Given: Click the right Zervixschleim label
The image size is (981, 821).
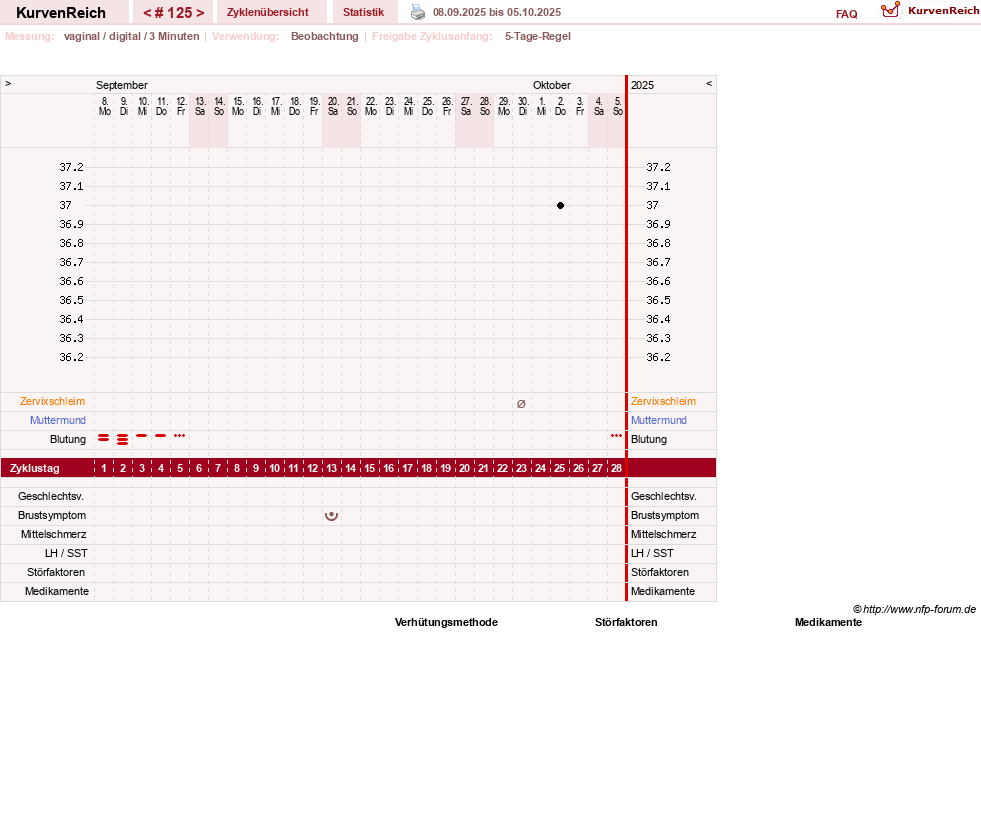Looking at the screenshot, I should click(663, 401).
